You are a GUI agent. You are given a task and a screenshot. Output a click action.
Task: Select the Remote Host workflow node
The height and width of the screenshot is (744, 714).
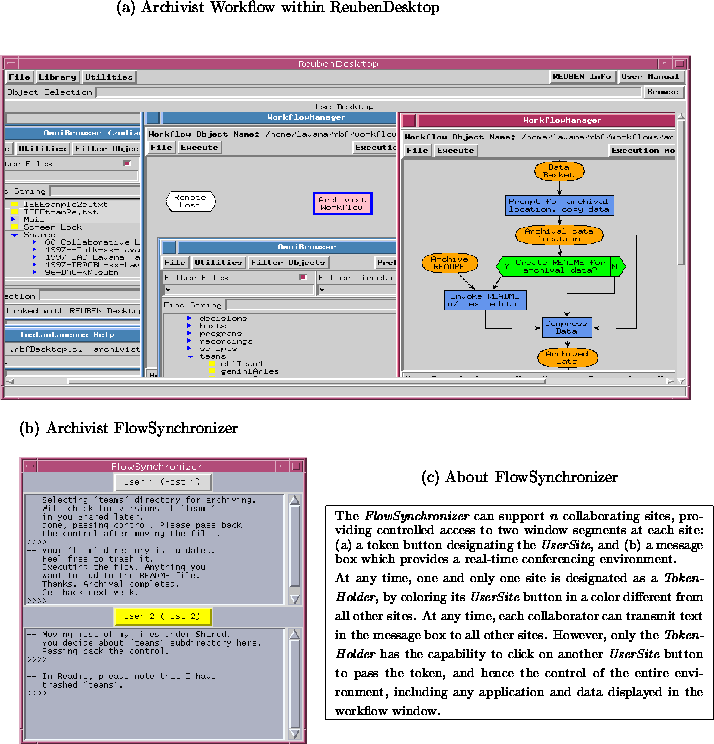190,201
